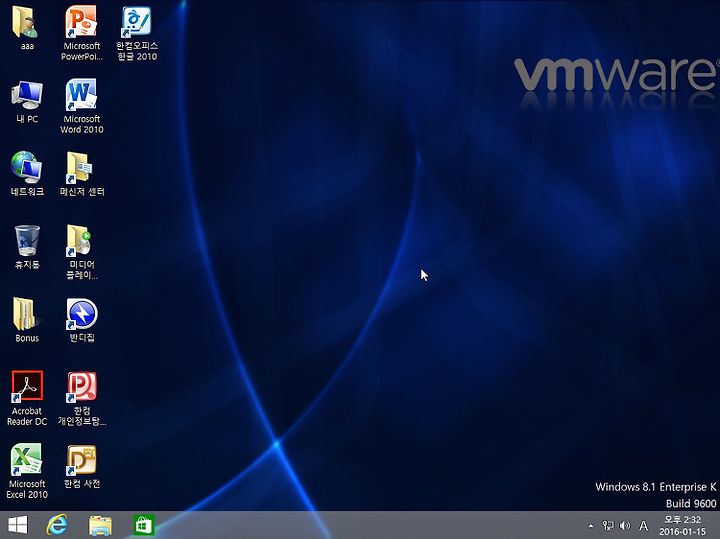The height and width of the screenshot is (539, 720).
Task: Click the 미디어 플레이어 shortcut icon
Action: pos(81,252)
